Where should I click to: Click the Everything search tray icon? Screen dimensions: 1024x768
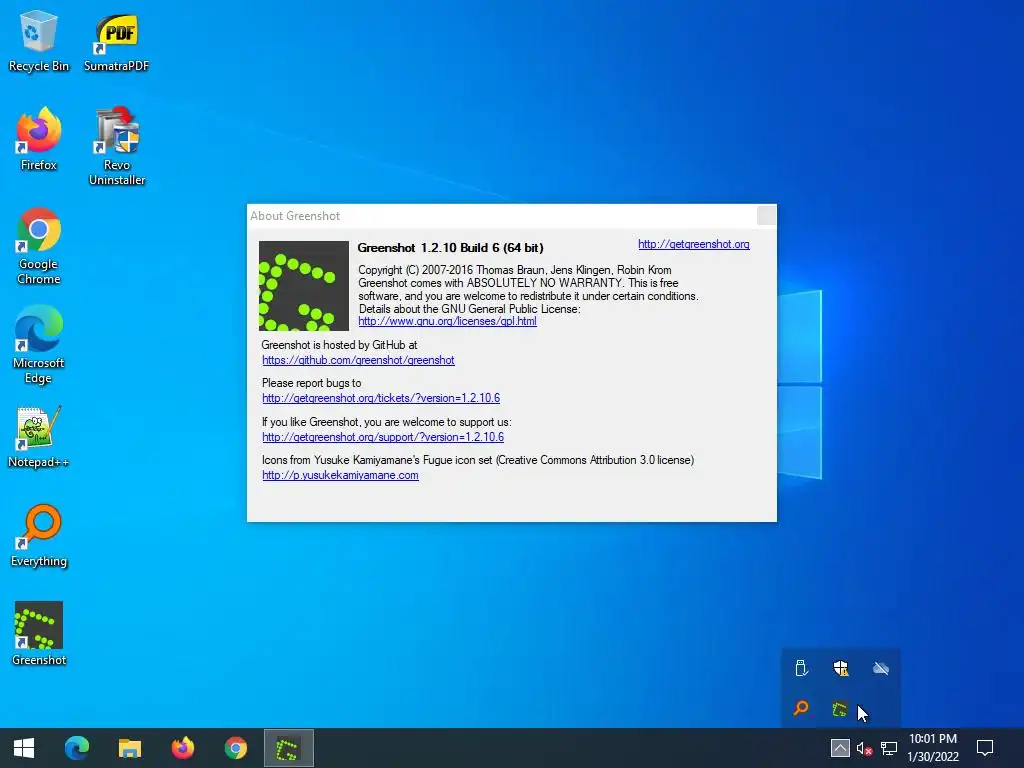coord(801,708)
